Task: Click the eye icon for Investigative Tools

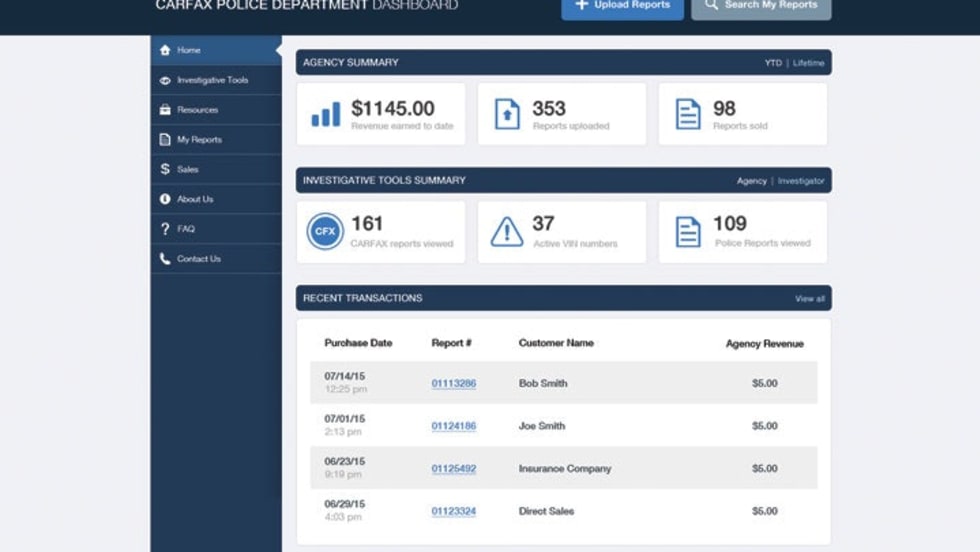Action: click(x=165, y=80)
